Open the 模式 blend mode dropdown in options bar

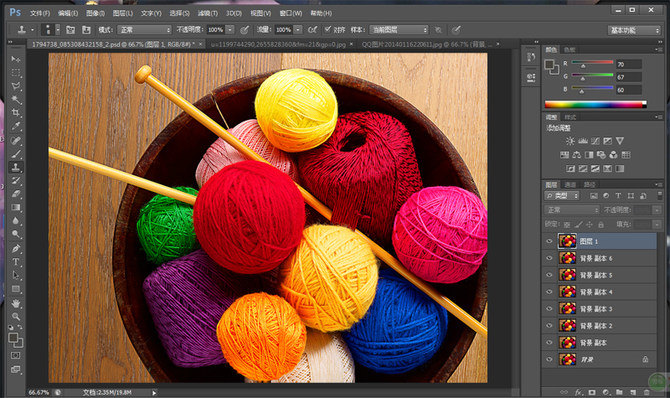144,29
